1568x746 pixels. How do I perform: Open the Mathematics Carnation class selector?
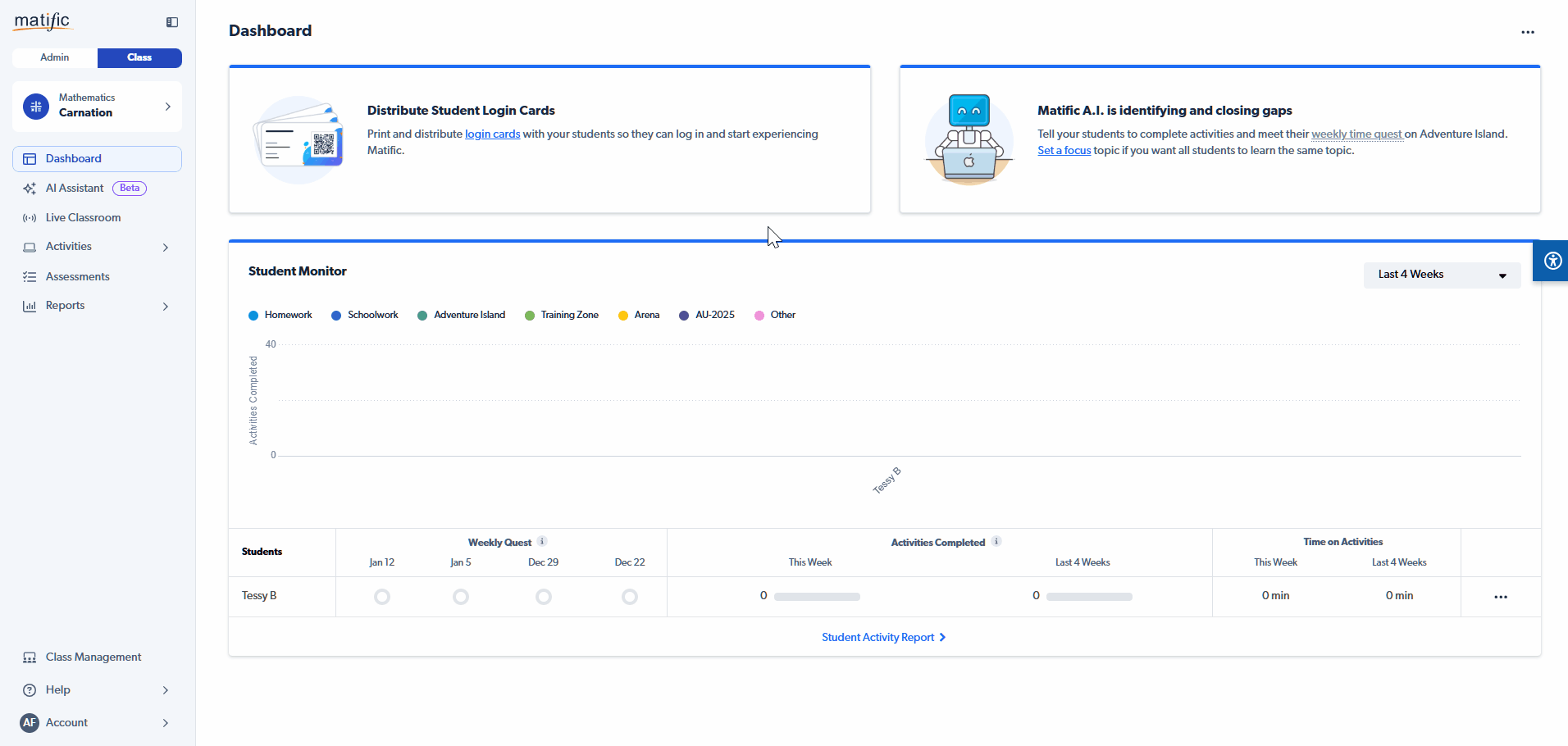tap(97, 106)
